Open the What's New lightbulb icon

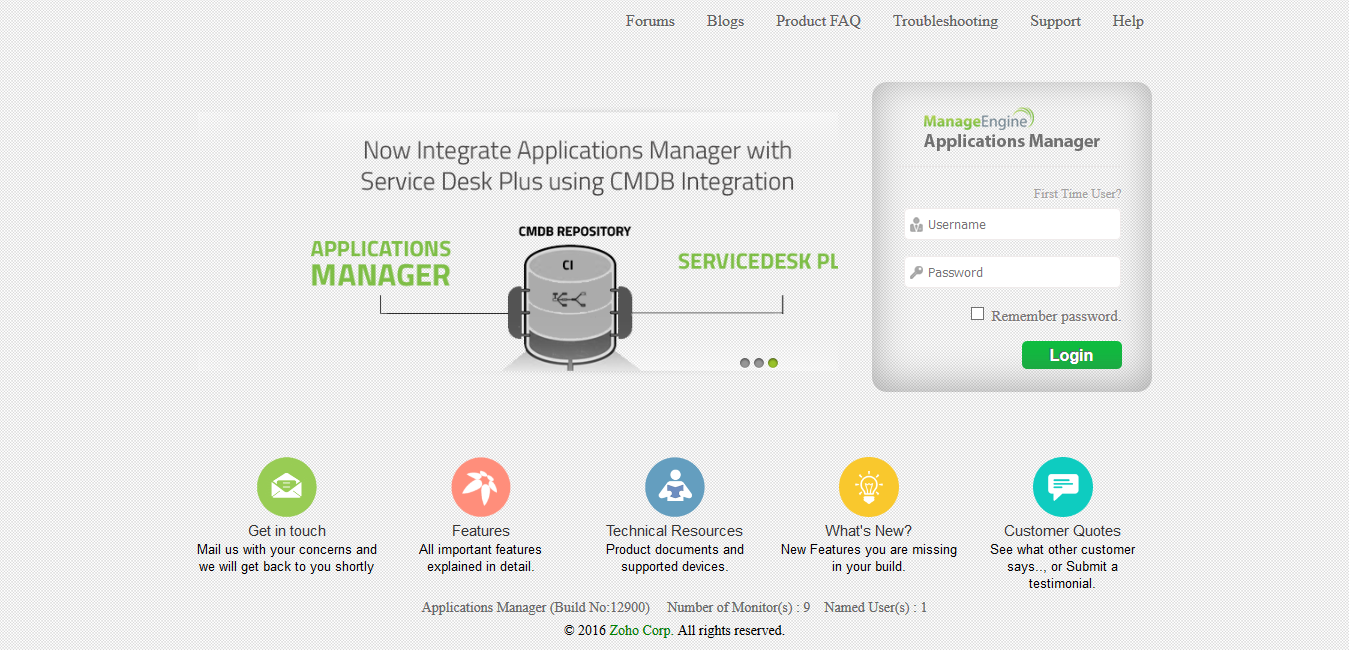[869, 487]
